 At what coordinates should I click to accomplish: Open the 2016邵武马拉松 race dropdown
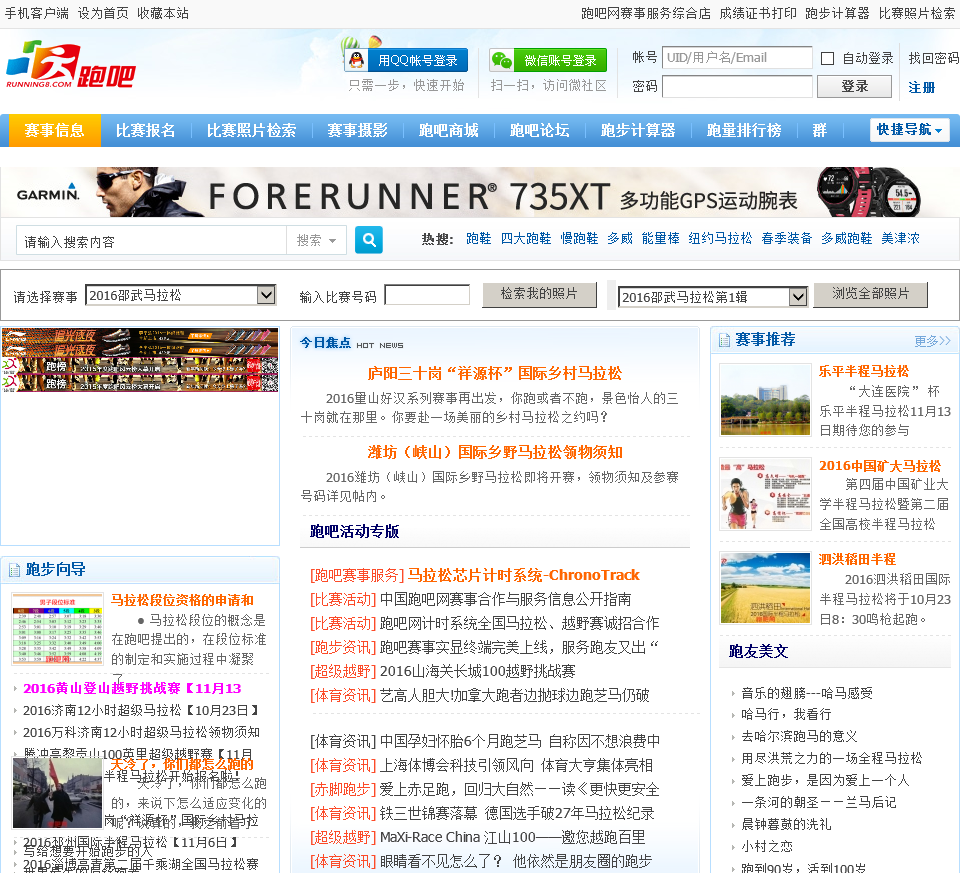click(181, 295)
